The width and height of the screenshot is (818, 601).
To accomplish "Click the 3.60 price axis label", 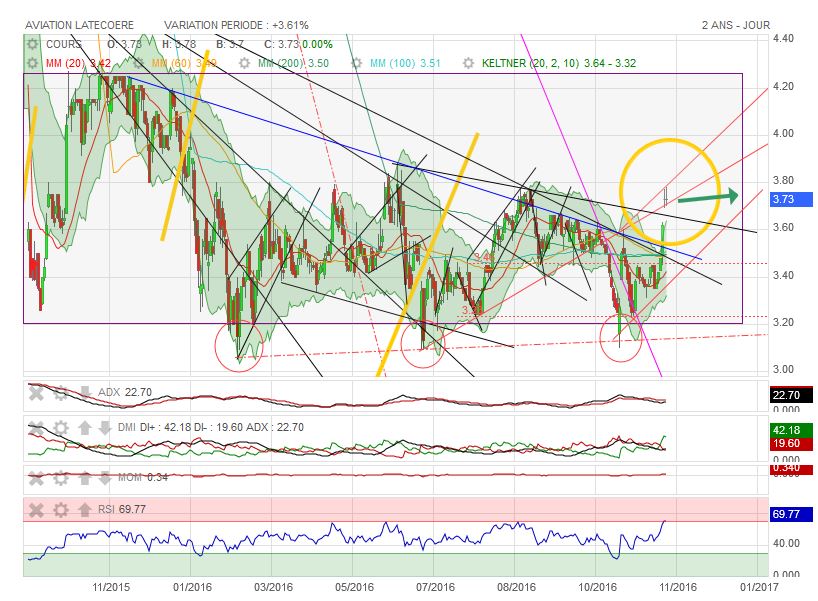I will pyautogui.click(x=784, y=227).
